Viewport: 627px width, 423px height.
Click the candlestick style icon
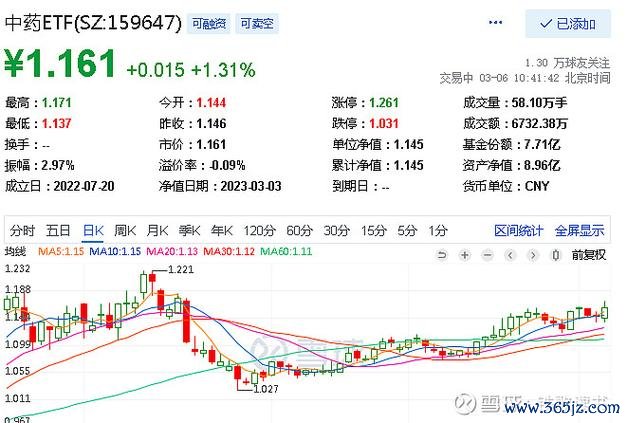(x=555, y=255)
